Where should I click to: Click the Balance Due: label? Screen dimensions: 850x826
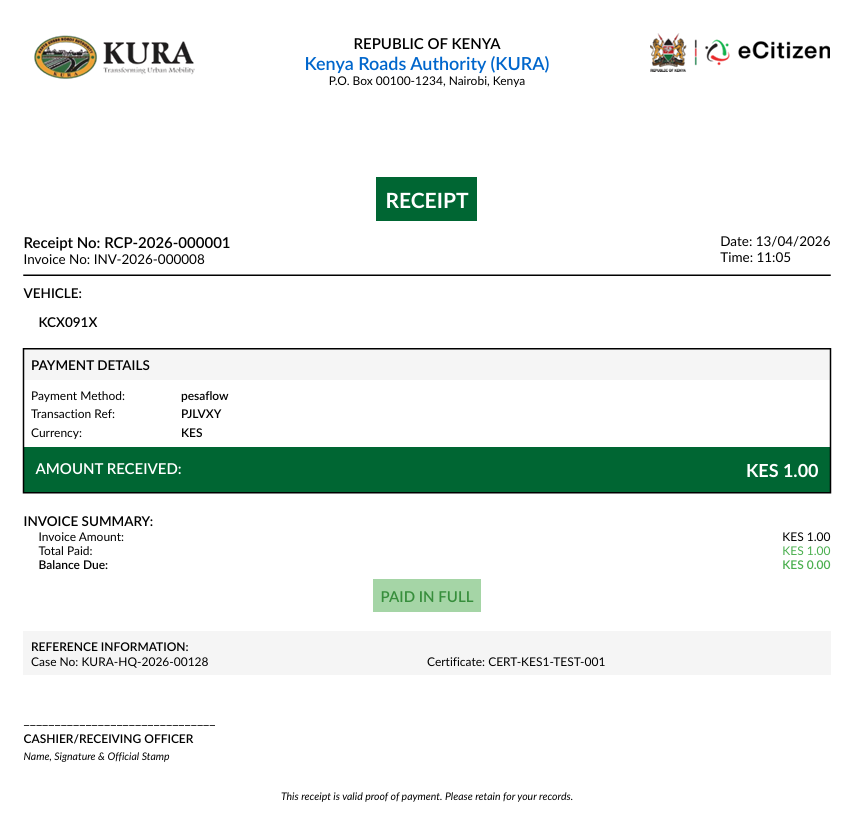[x=73, y=565]
